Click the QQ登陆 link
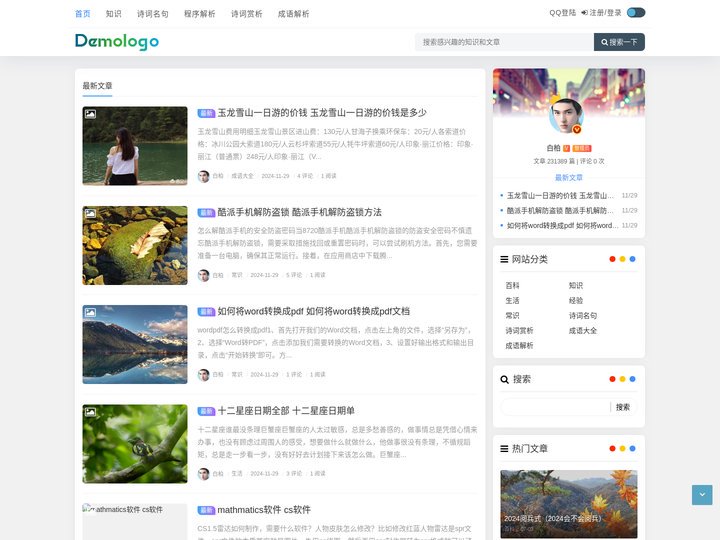 562,13
